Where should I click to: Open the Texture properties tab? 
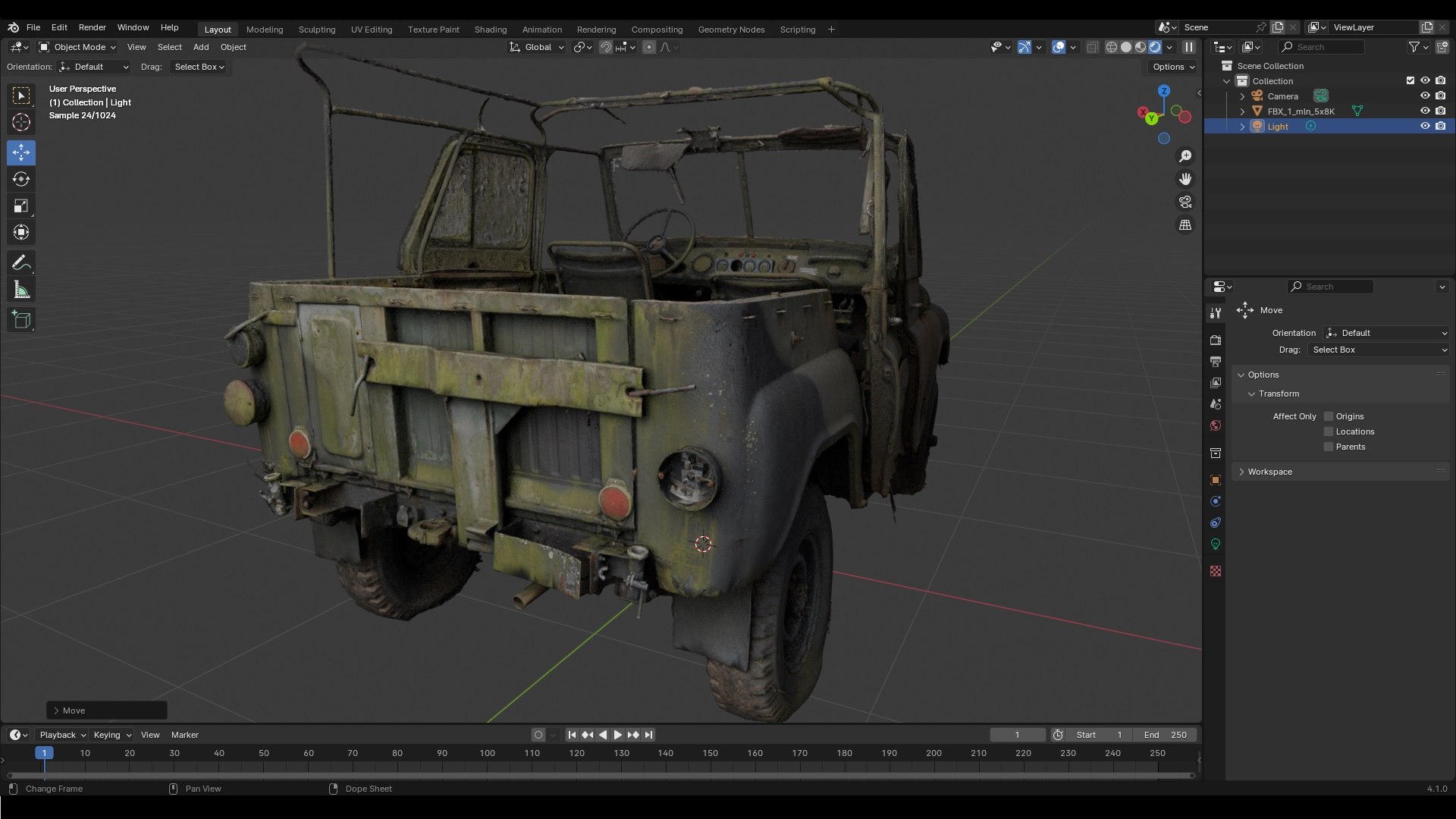point(1216,571)
